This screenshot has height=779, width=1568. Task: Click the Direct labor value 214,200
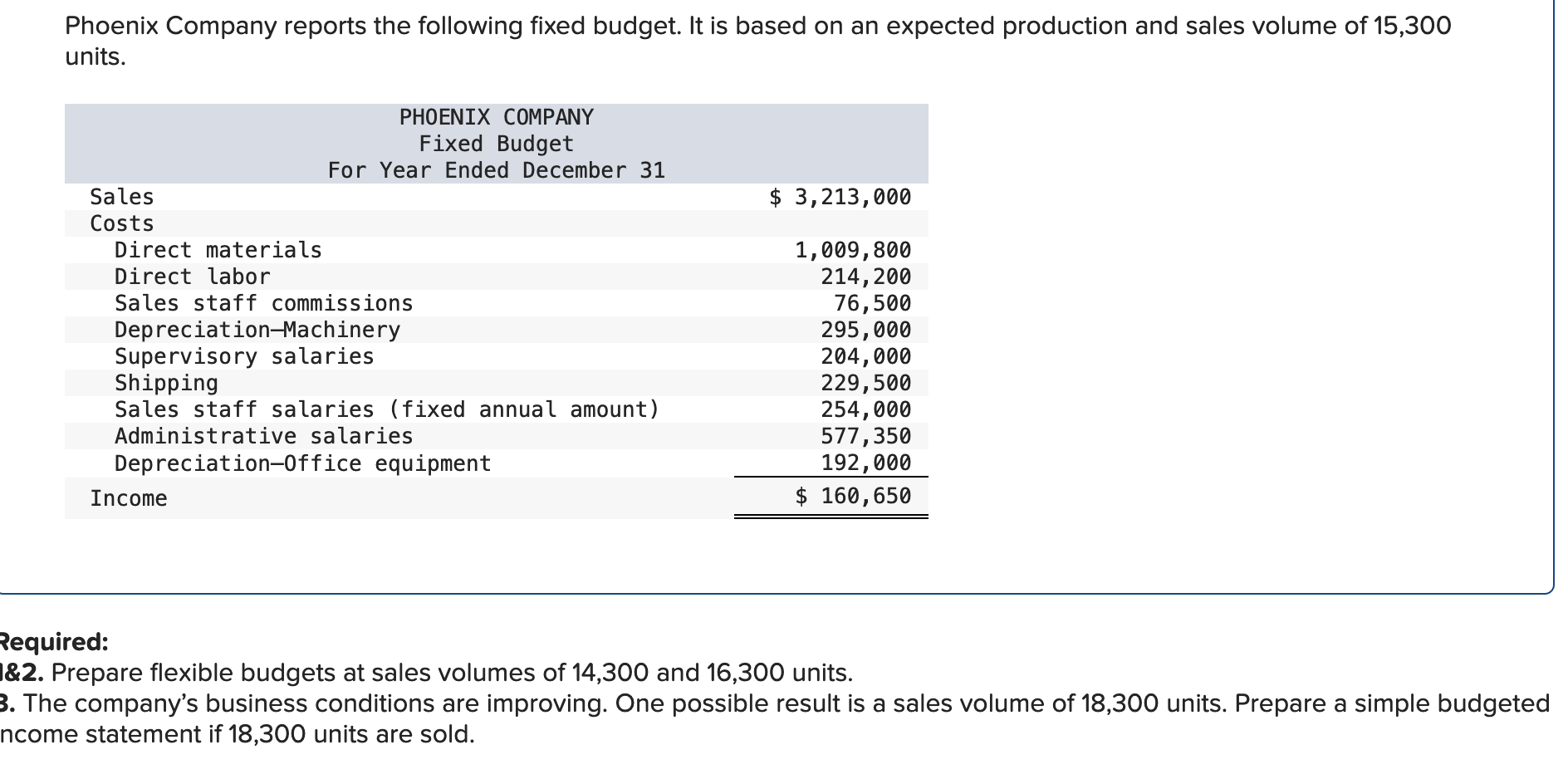(x=872, y=277)
